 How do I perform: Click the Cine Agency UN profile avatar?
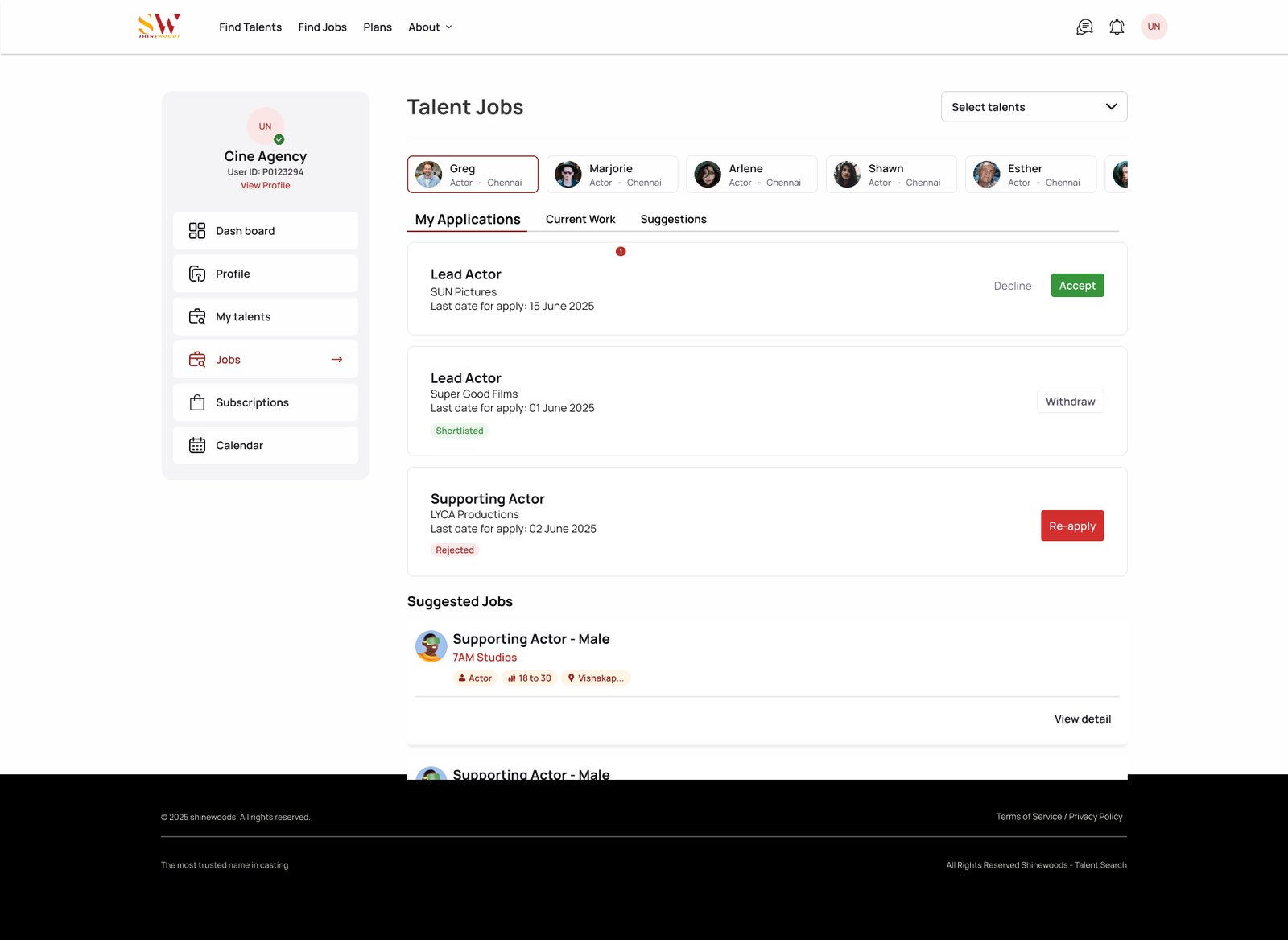click(x=265, y=126)
